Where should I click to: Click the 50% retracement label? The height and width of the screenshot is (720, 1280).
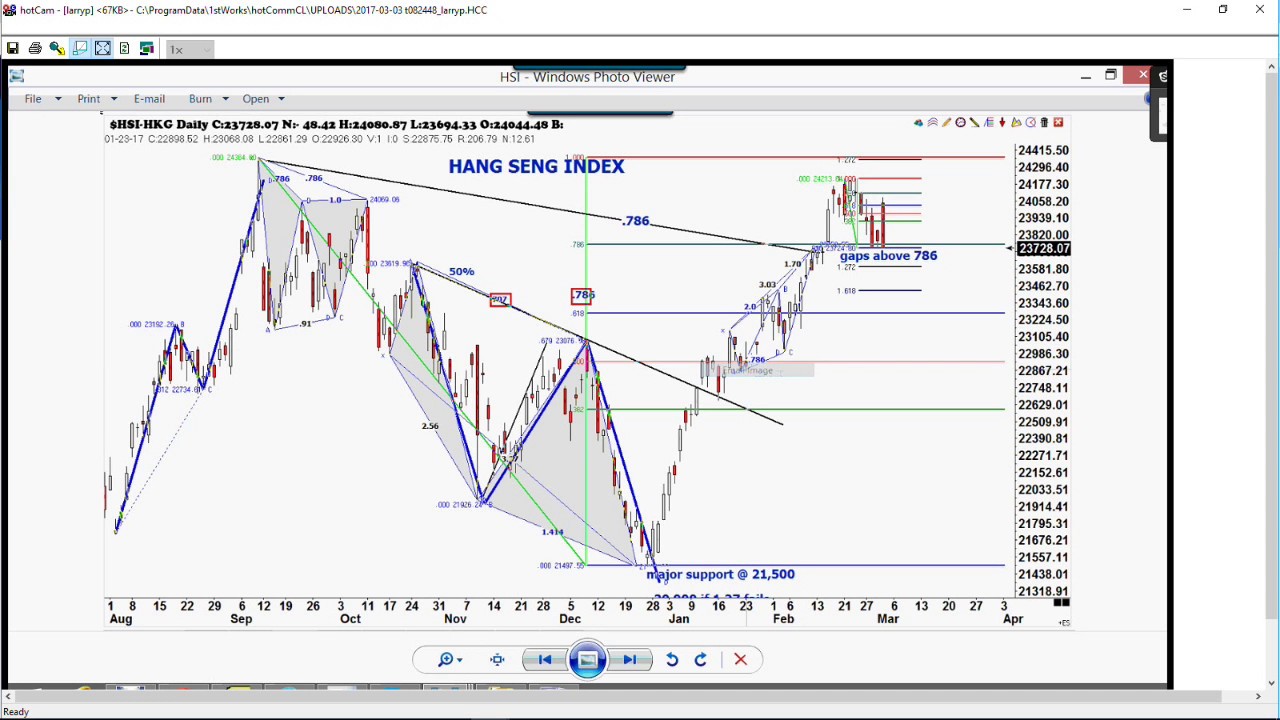tap(461, 272)
